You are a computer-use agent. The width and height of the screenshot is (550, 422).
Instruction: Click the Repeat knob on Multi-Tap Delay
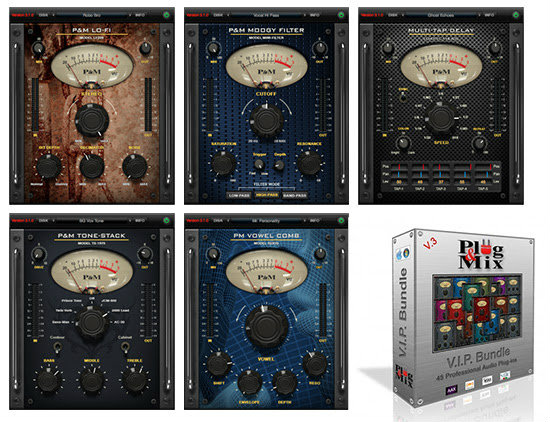click(x=478, y=143)
